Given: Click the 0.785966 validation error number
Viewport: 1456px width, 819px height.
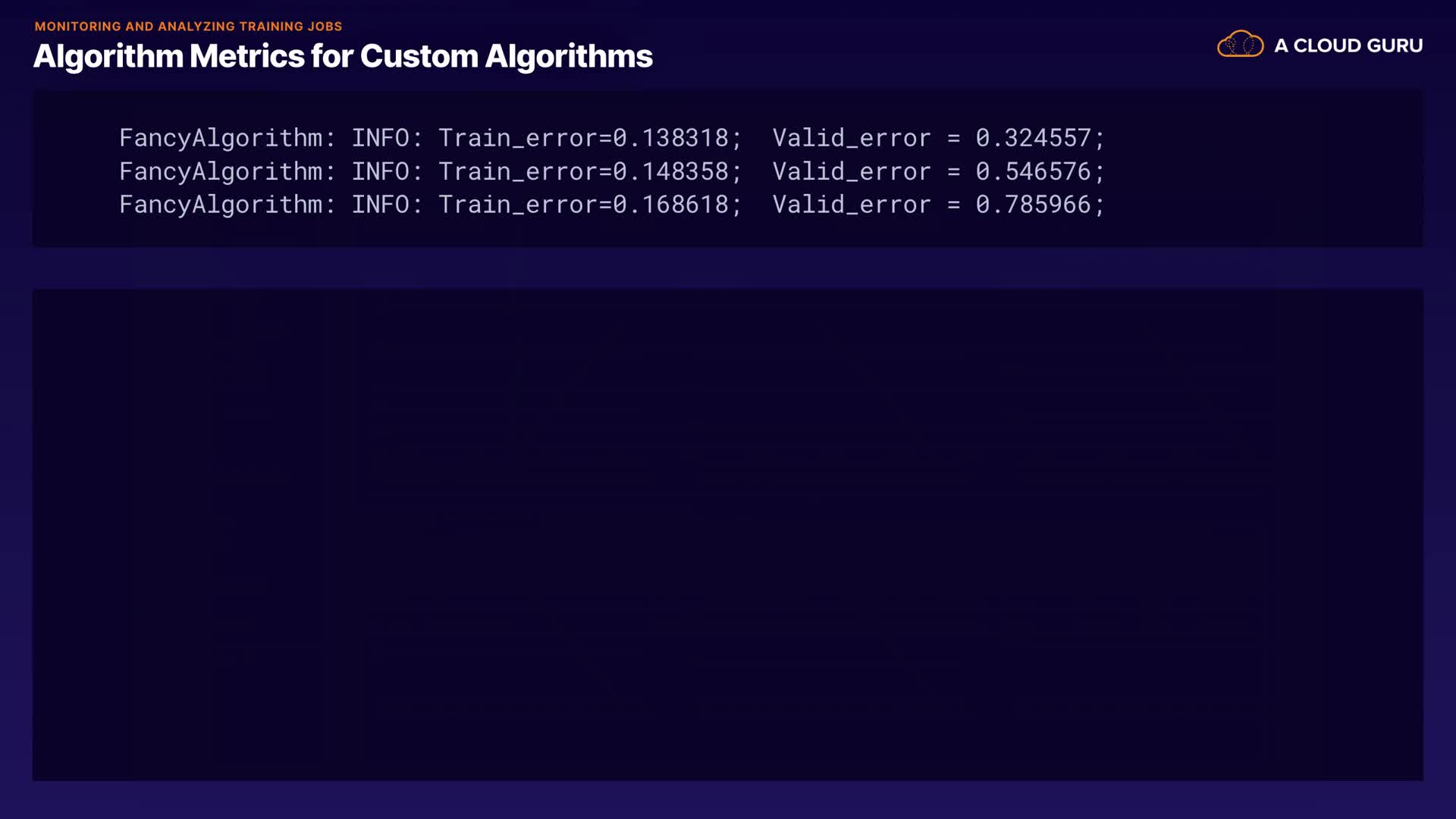Looking at the screenshot, I should (x=1033, y=205).
